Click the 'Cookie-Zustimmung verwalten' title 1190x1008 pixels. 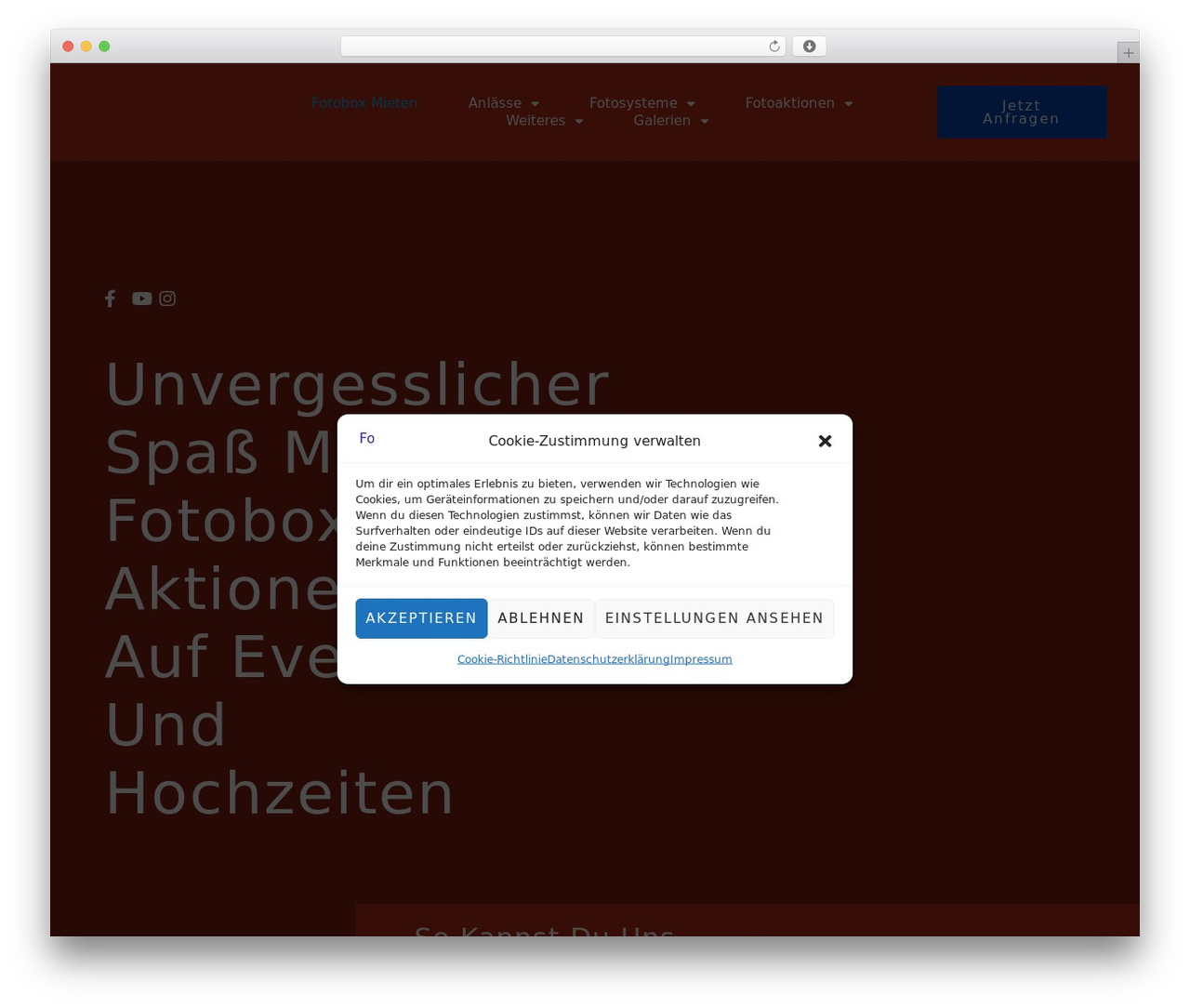click(x=595, y=441)
